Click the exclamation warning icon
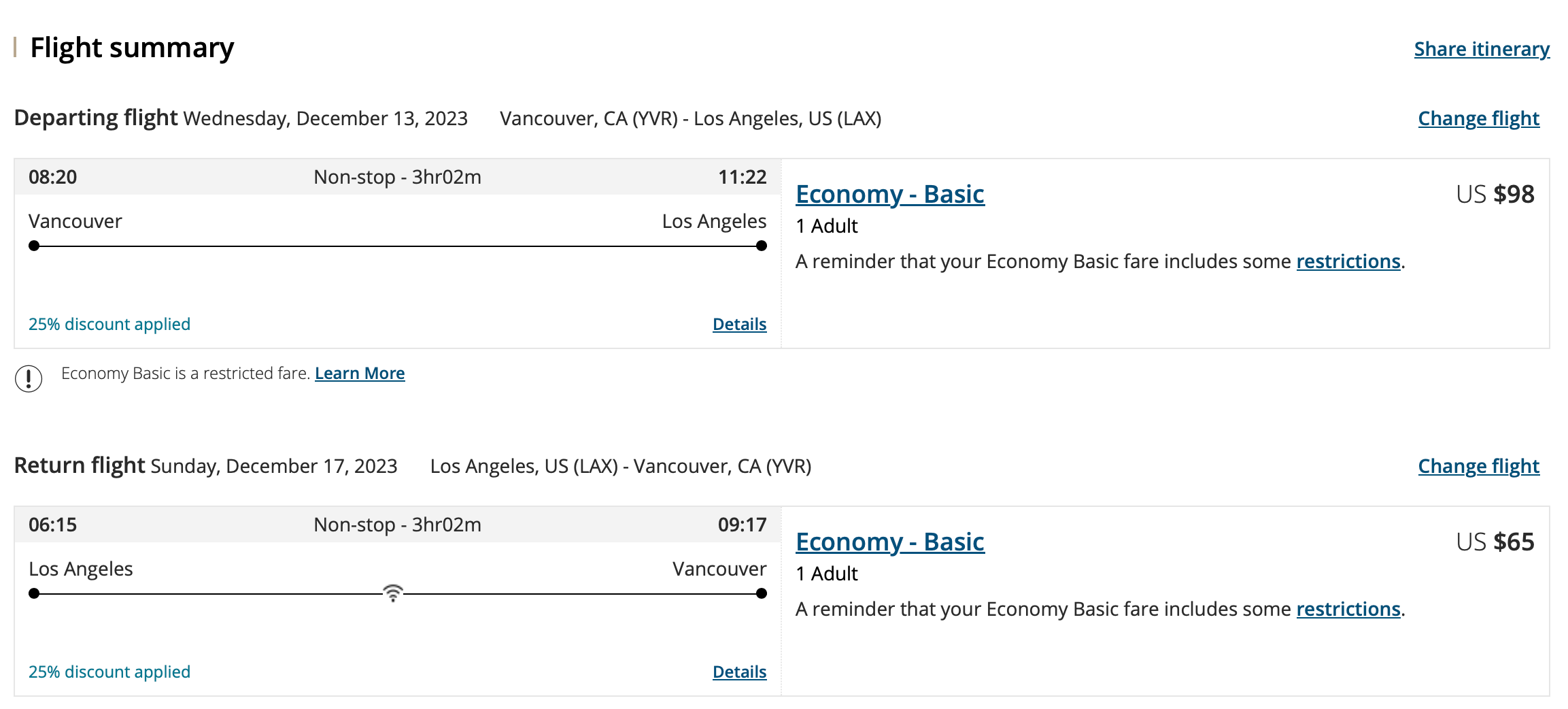This screenshot has width=1568, height=709. pos(29,378)
